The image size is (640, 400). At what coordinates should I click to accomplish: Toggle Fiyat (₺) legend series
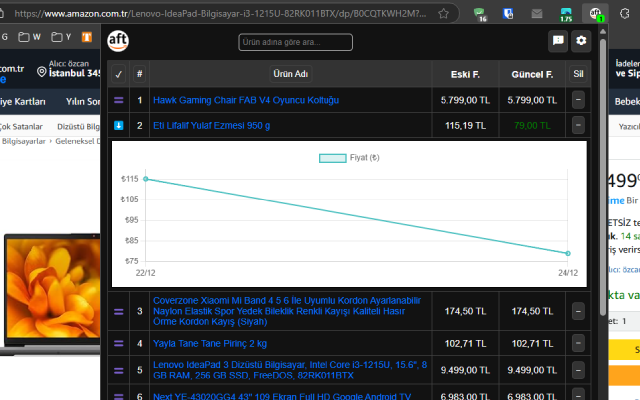click(349, 158)
